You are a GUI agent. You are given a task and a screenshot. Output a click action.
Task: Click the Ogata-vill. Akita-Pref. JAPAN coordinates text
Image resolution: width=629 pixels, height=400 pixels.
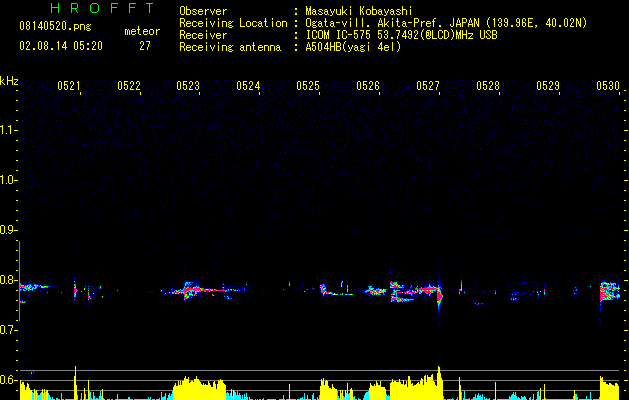click(446, 23)
